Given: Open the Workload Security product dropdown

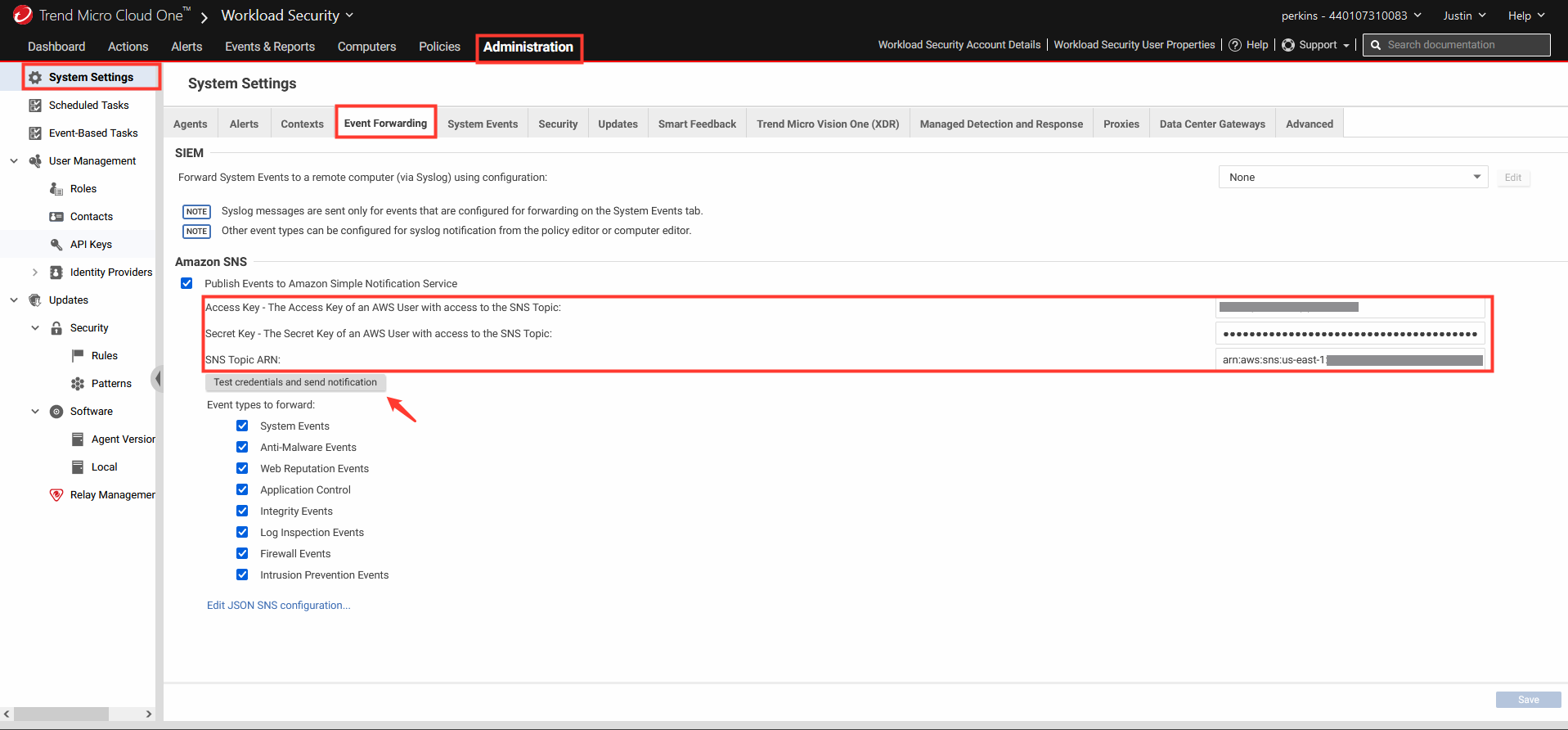Looking at the screenshot, I should click(287, 16).
